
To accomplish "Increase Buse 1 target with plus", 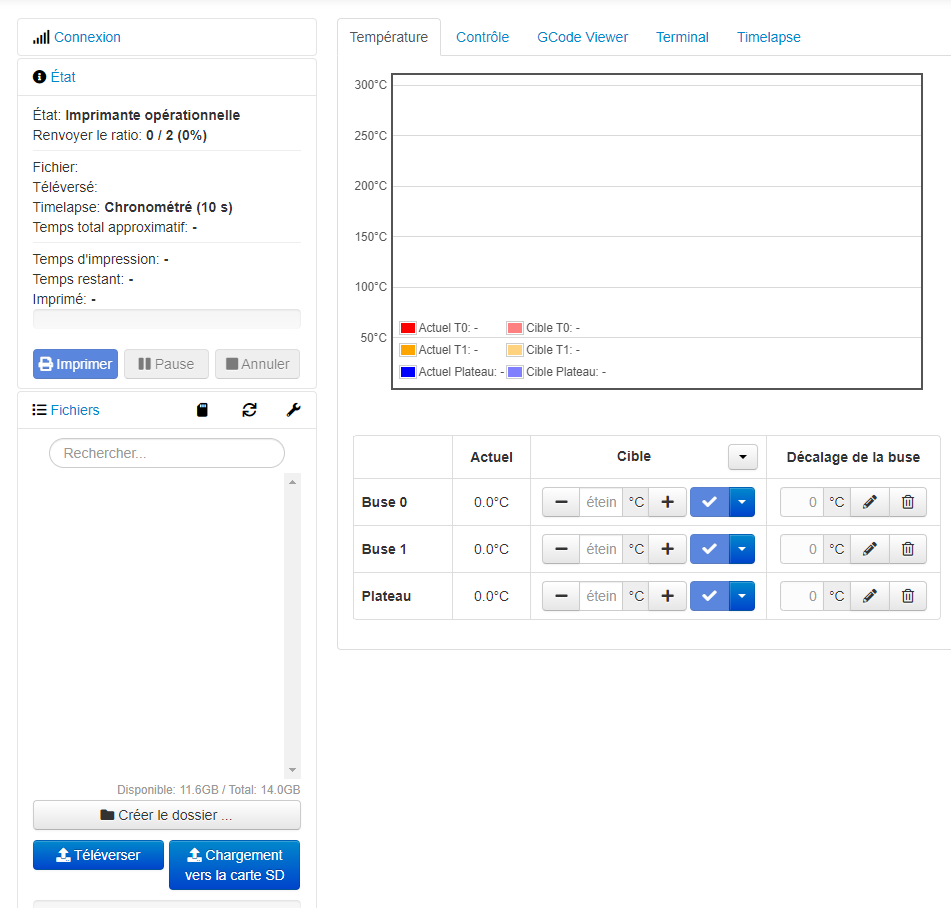I will click(x=667, y=549).
